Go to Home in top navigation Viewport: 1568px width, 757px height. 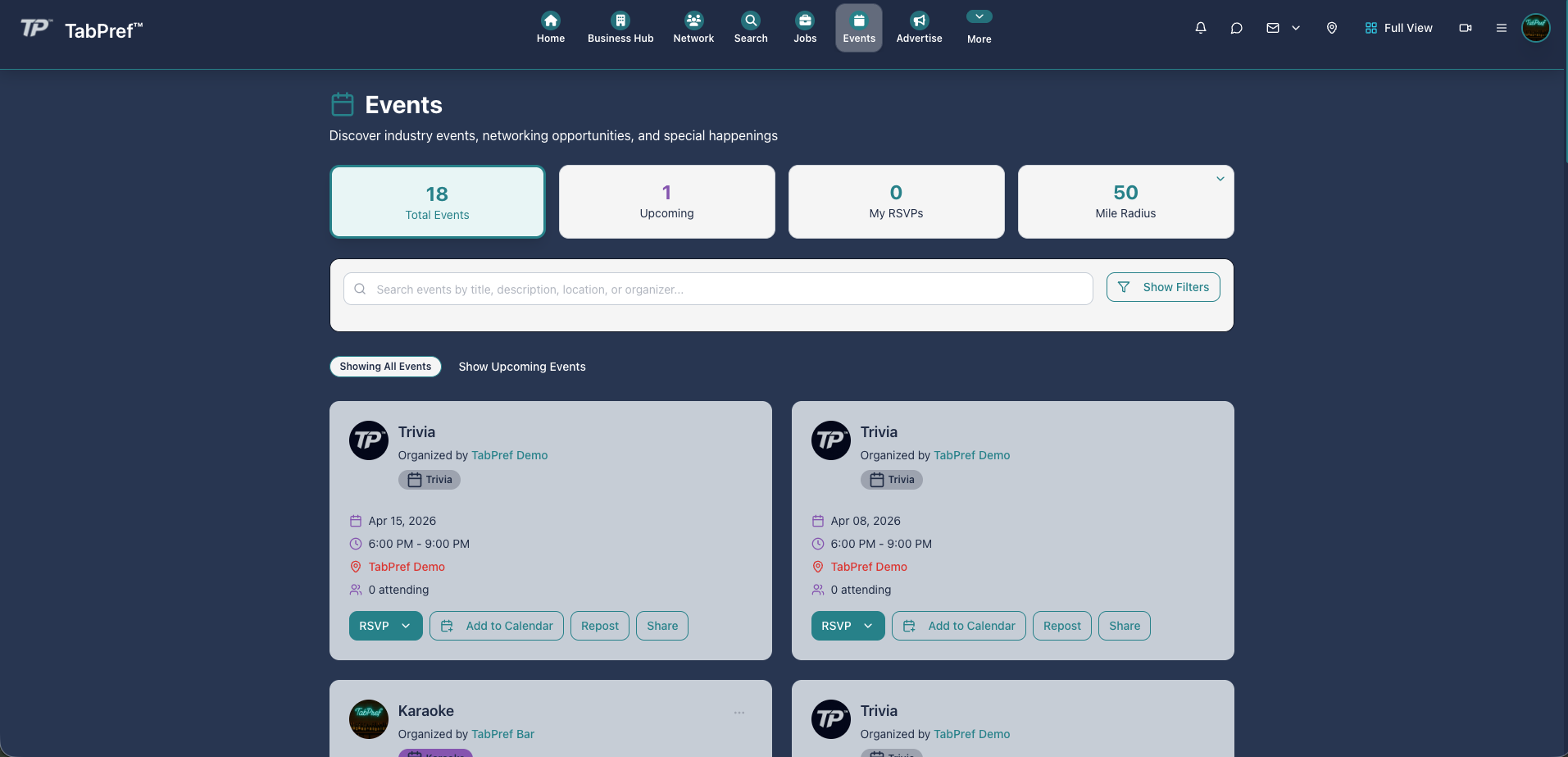(551, 28)
